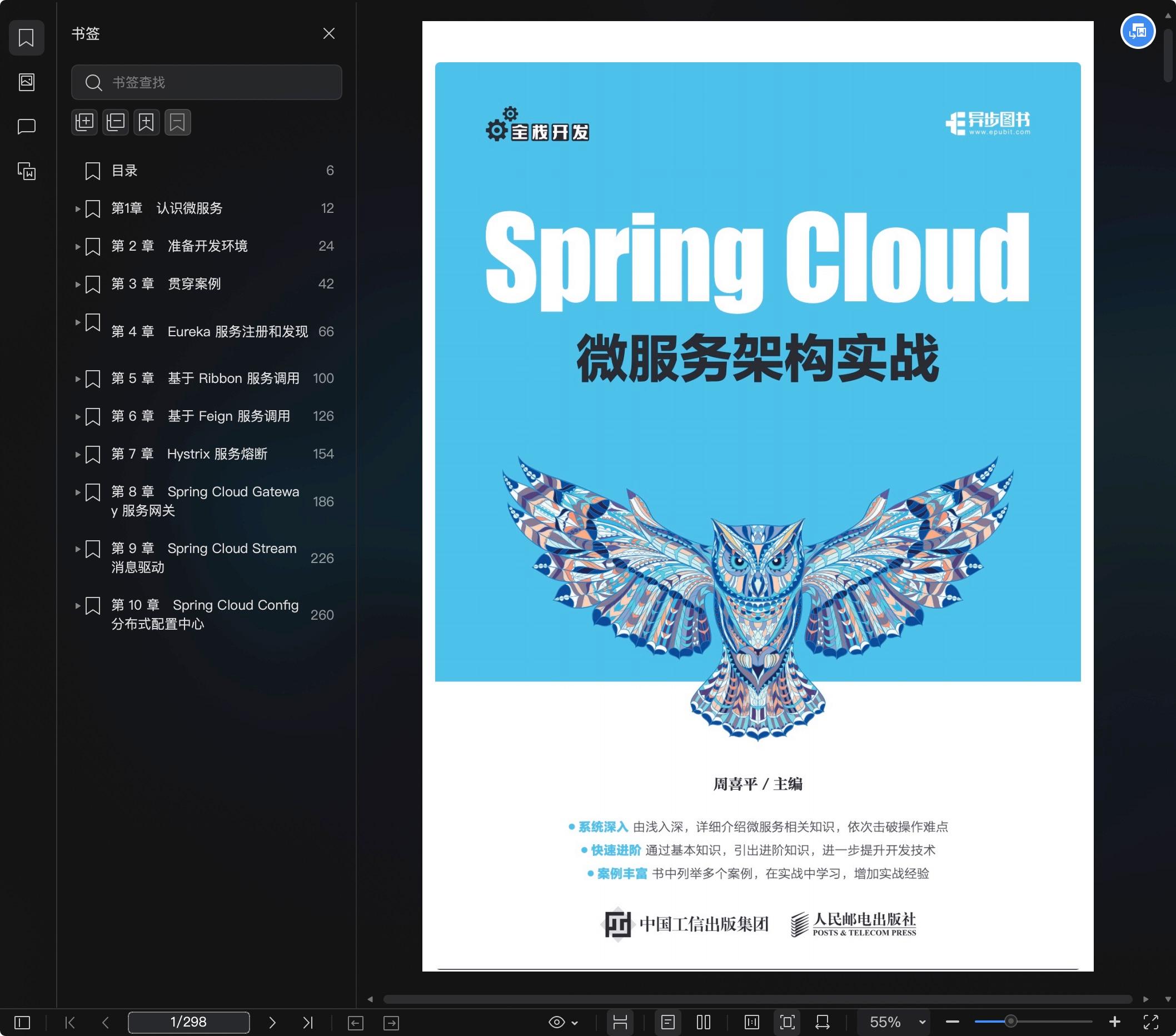The image size is (1176, 1036).
Task: Go back to previous view icon
Action: [x=356, y=1023]
